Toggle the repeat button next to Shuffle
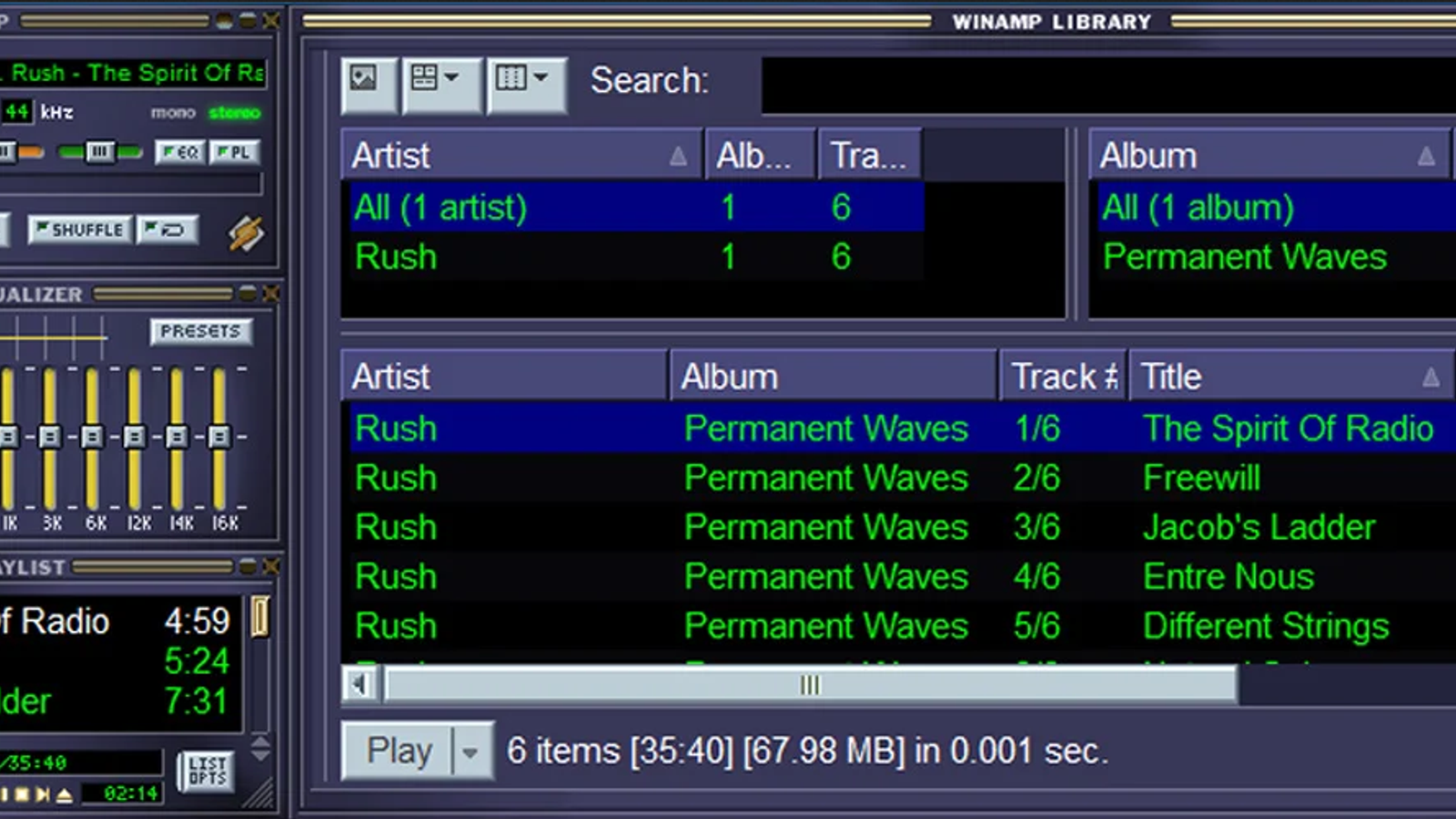 coord(166,229)
